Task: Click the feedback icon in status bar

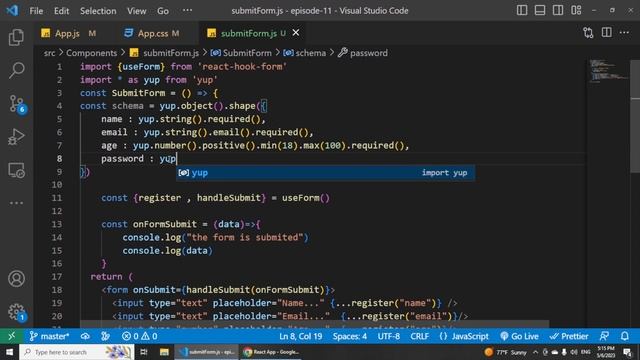Action: (604, 336)
